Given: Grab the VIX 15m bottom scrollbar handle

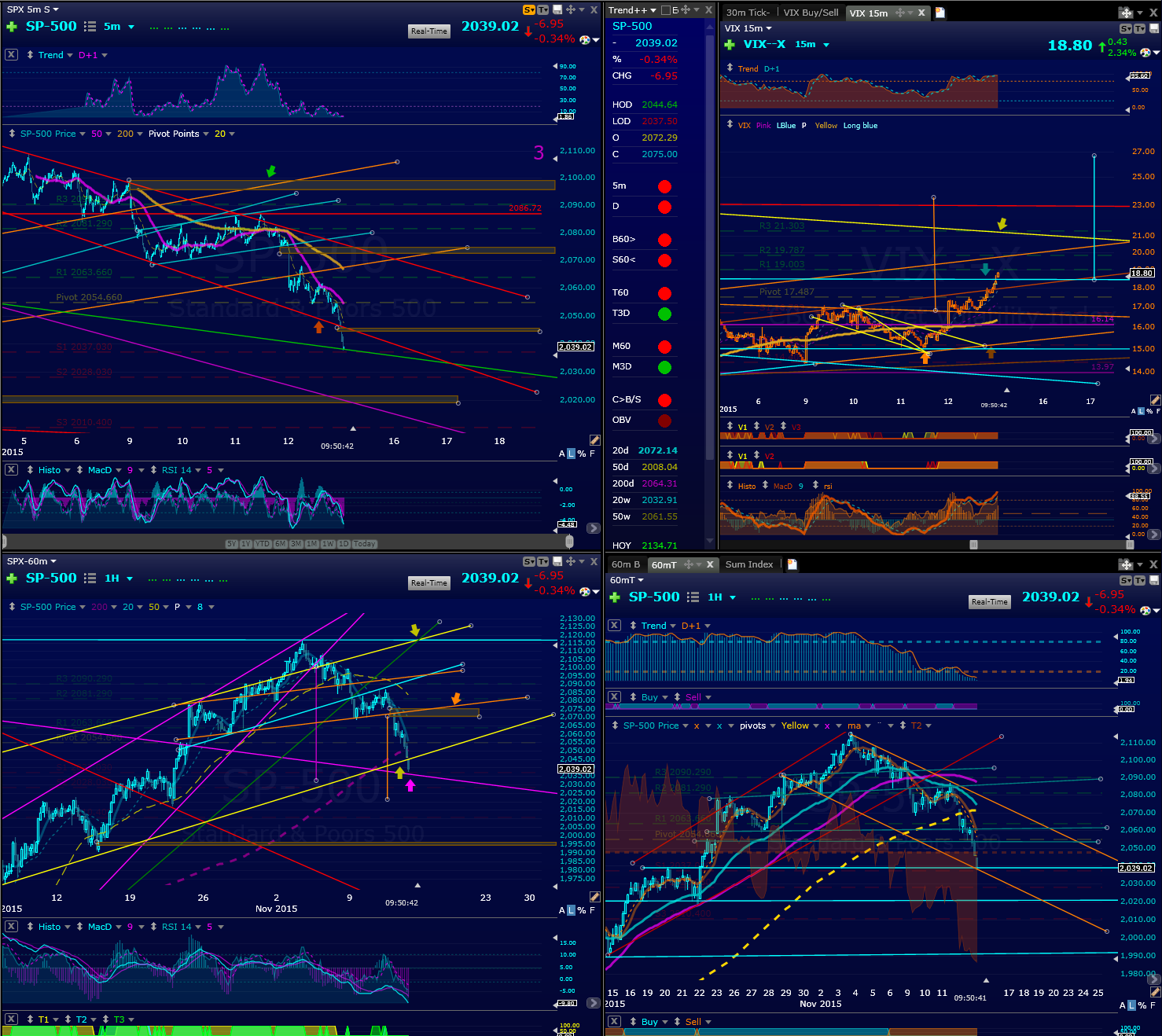Looking at the screenshot, I should point(973,544).
